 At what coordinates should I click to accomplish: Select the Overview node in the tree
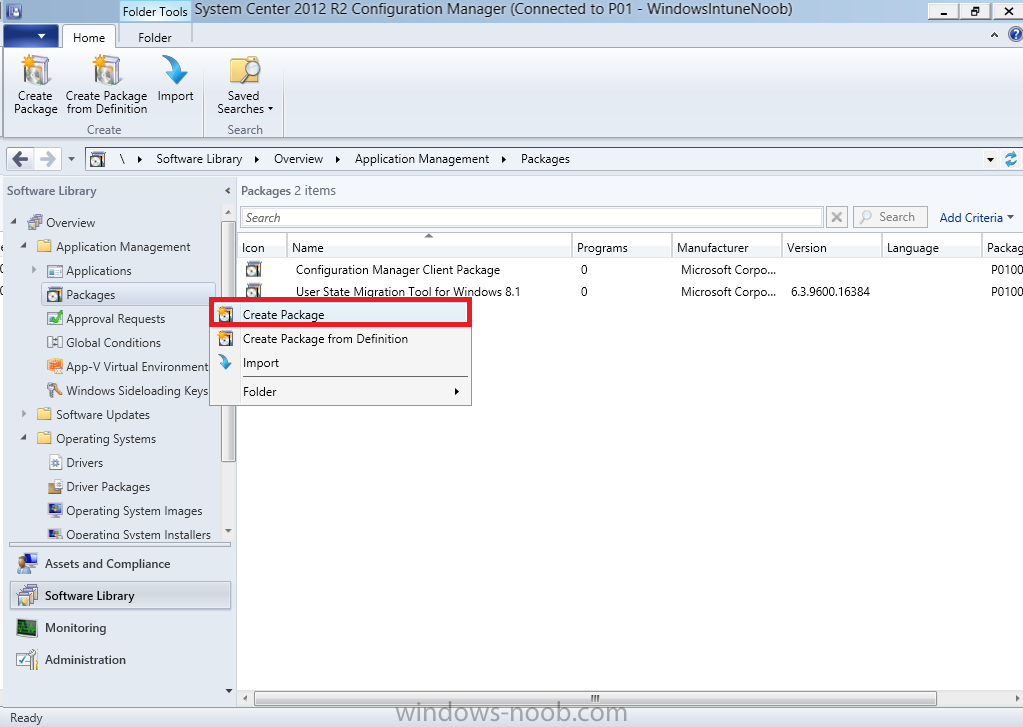tap(70, 223)
